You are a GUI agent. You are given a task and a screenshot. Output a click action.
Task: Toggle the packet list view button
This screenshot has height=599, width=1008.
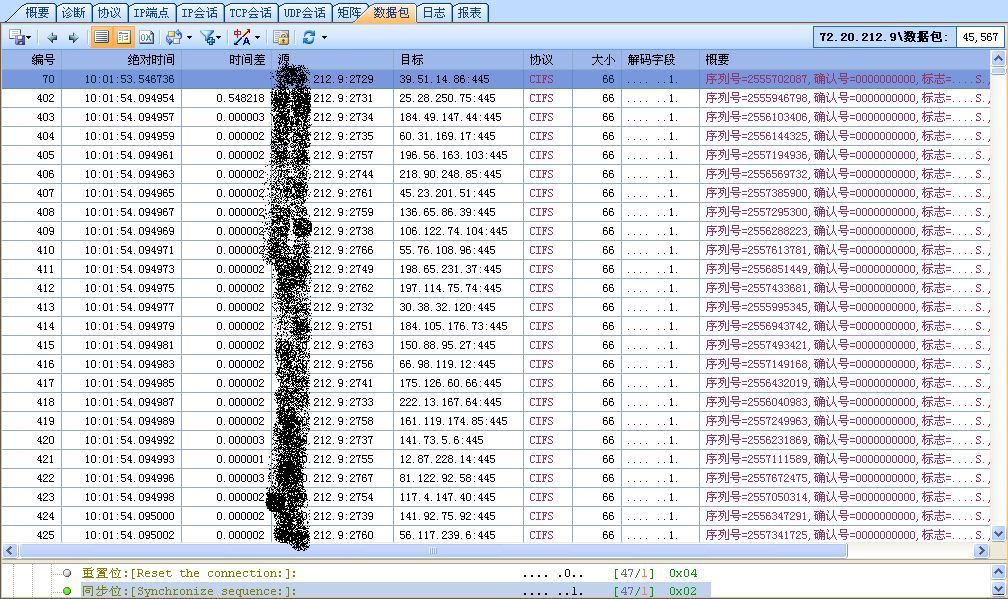coord(101,37)
